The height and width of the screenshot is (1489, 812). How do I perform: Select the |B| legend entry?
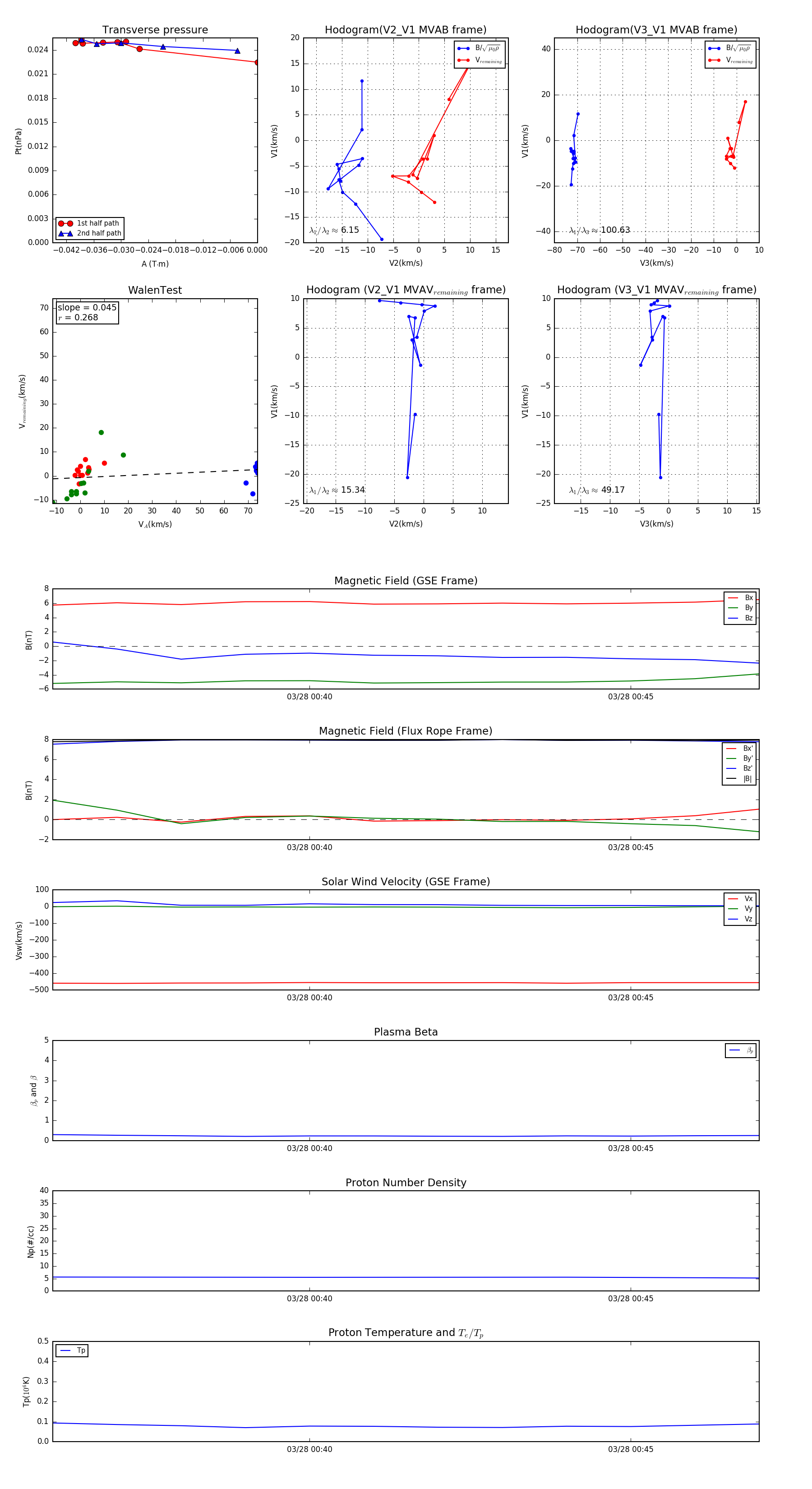point(740,779)
